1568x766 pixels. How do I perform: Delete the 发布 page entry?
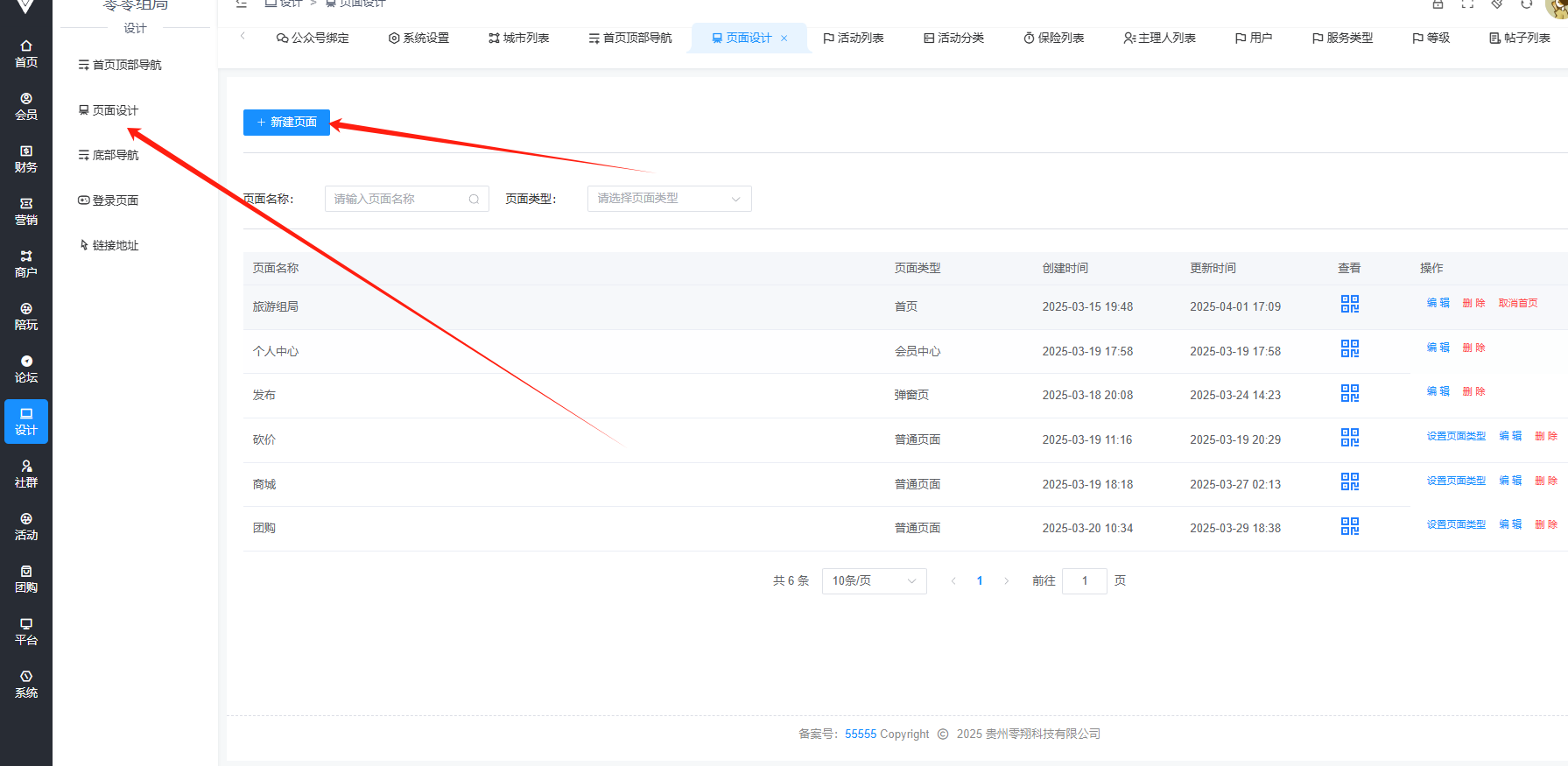[x=1473, y=391]
